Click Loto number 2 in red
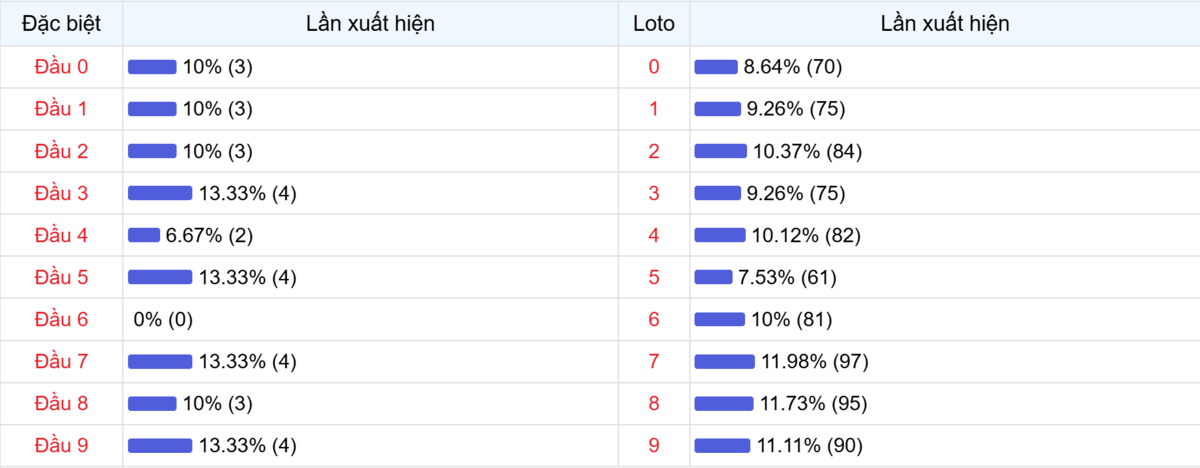Image resolution: width=1200 pixels, height=468 pixels. point(654,151)
